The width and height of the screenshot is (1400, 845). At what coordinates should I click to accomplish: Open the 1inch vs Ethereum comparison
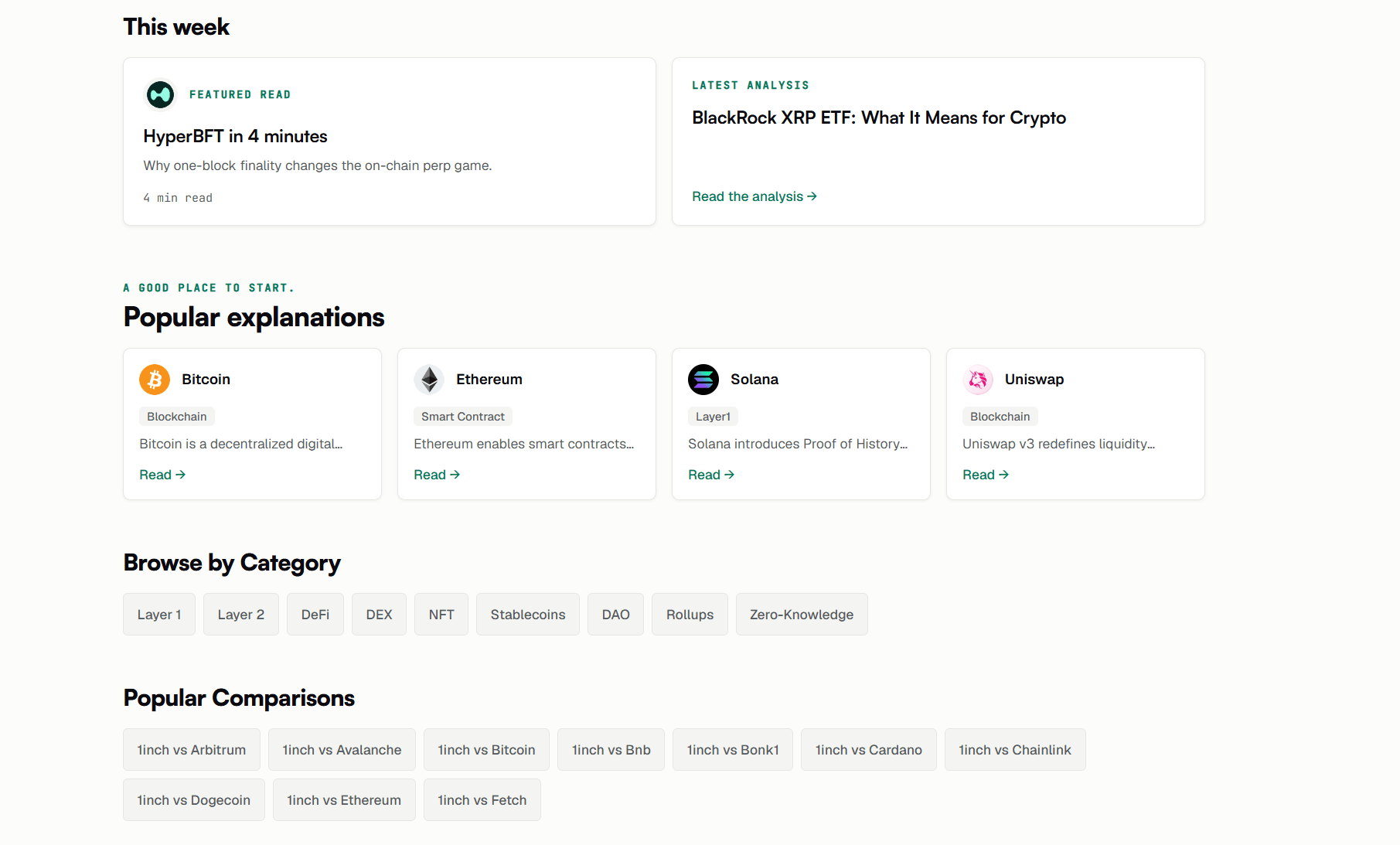[x=344, y=800]
